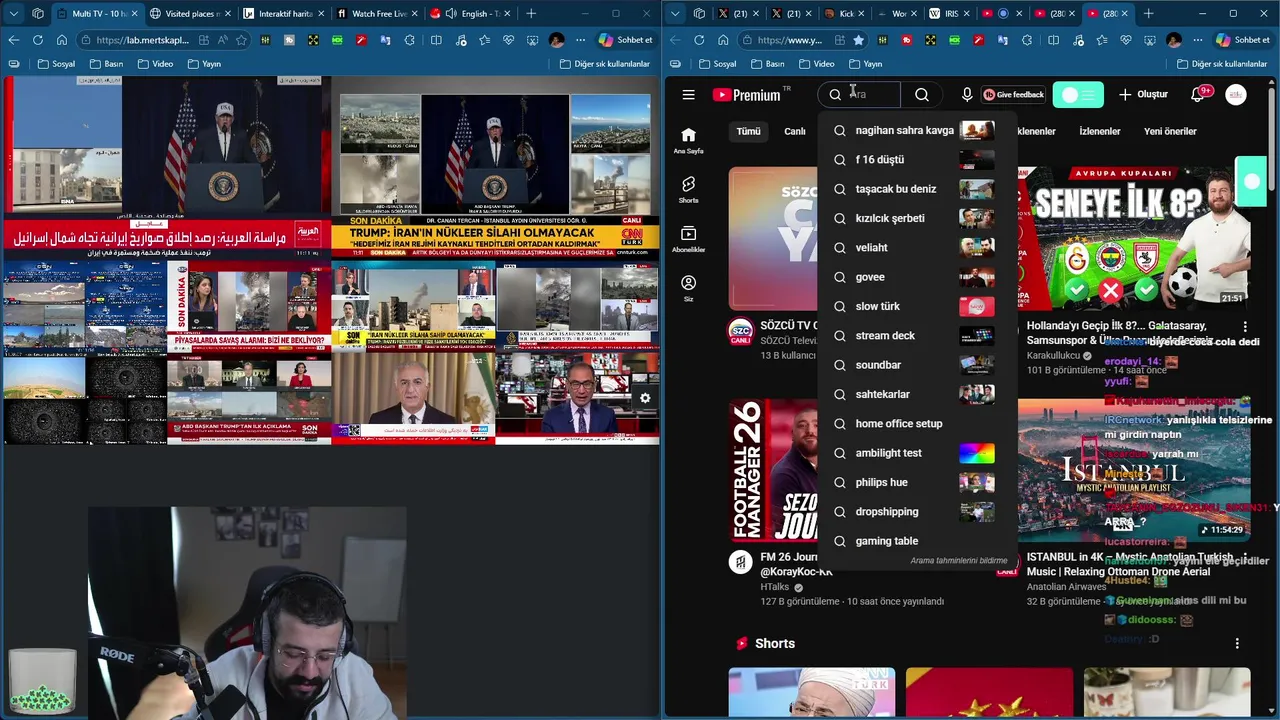Viewport: 1280px width, 720px height.
Task: Open Shorts from YouTube sidebar
Action: coord(688,190)
